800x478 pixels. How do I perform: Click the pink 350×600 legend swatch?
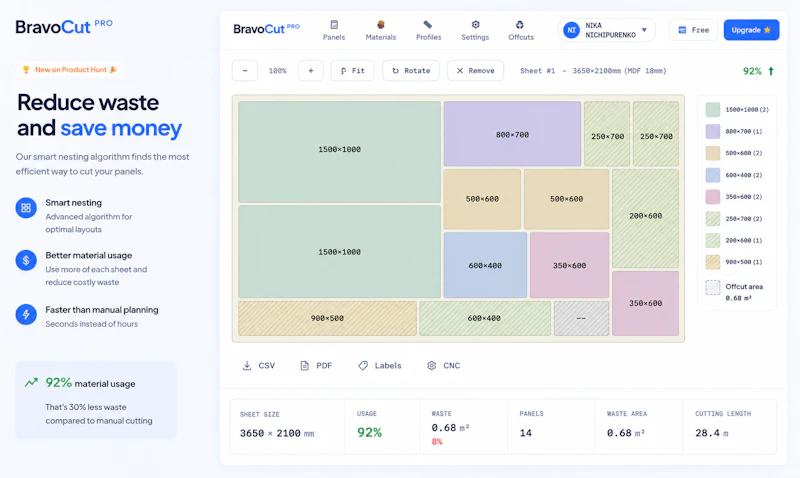(712, 197)
